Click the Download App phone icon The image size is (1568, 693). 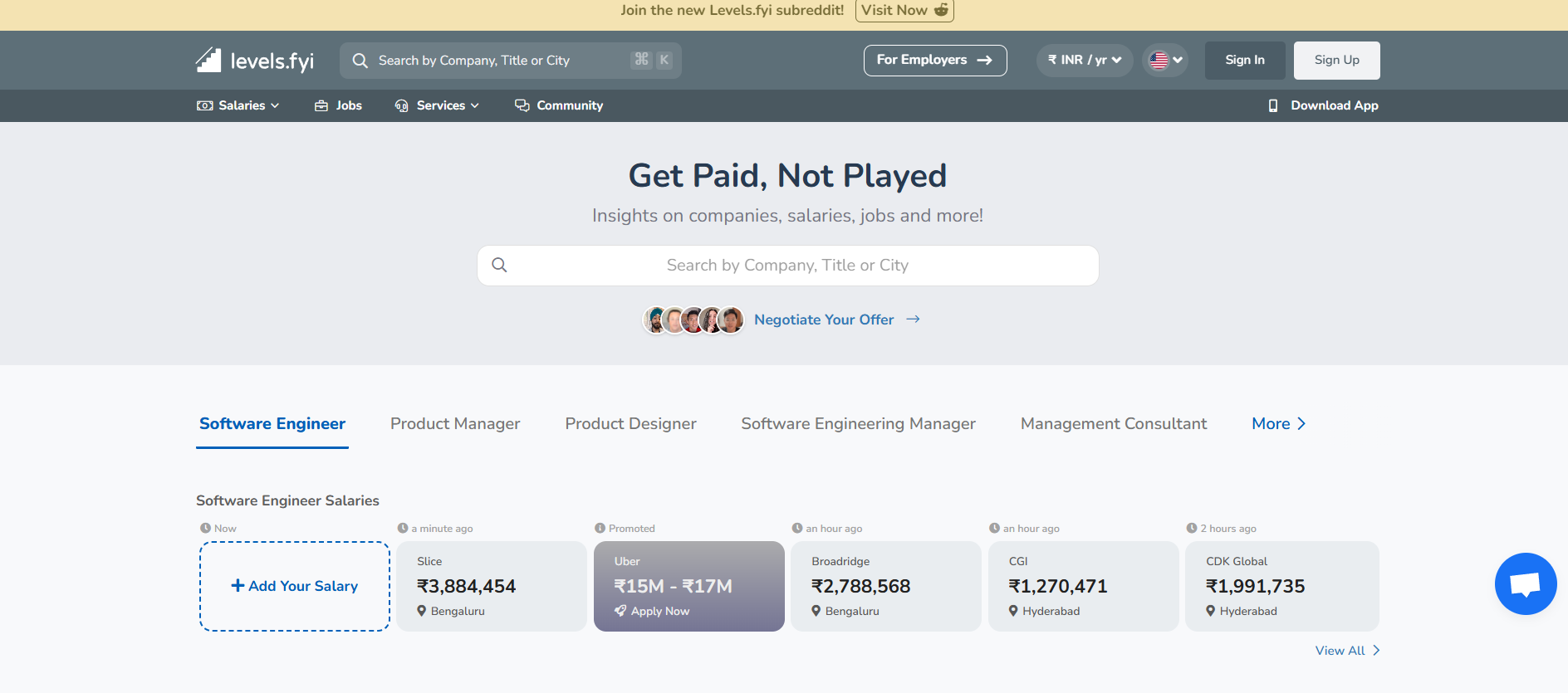1273,105
